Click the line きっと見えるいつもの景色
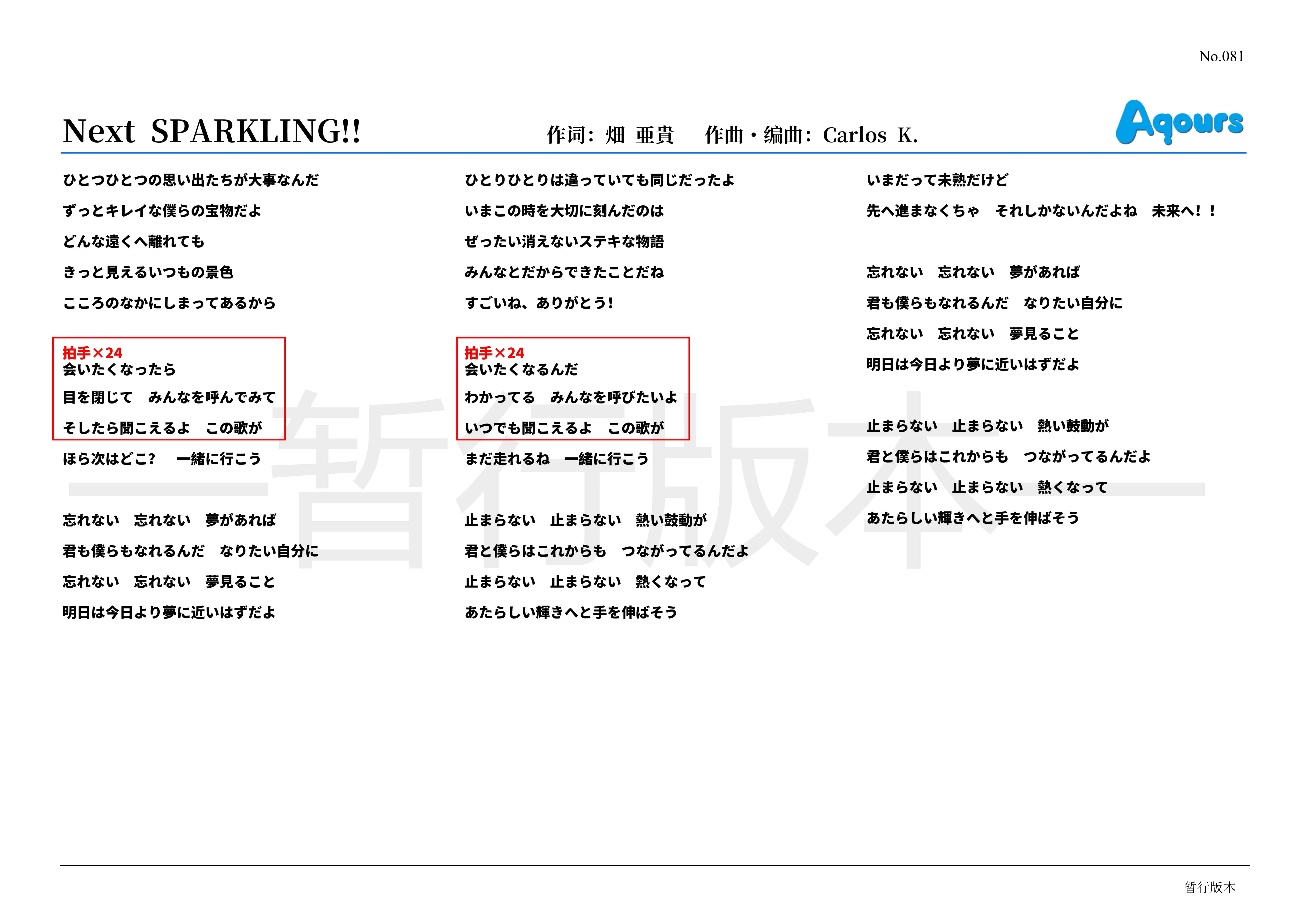 point(148,273)
